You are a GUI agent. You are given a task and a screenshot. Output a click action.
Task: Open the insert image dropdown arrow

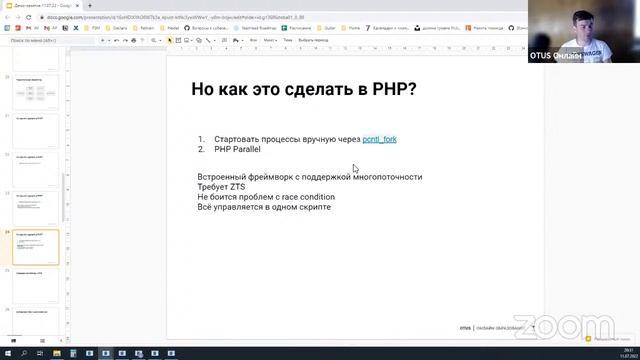(x=191, y=40)
